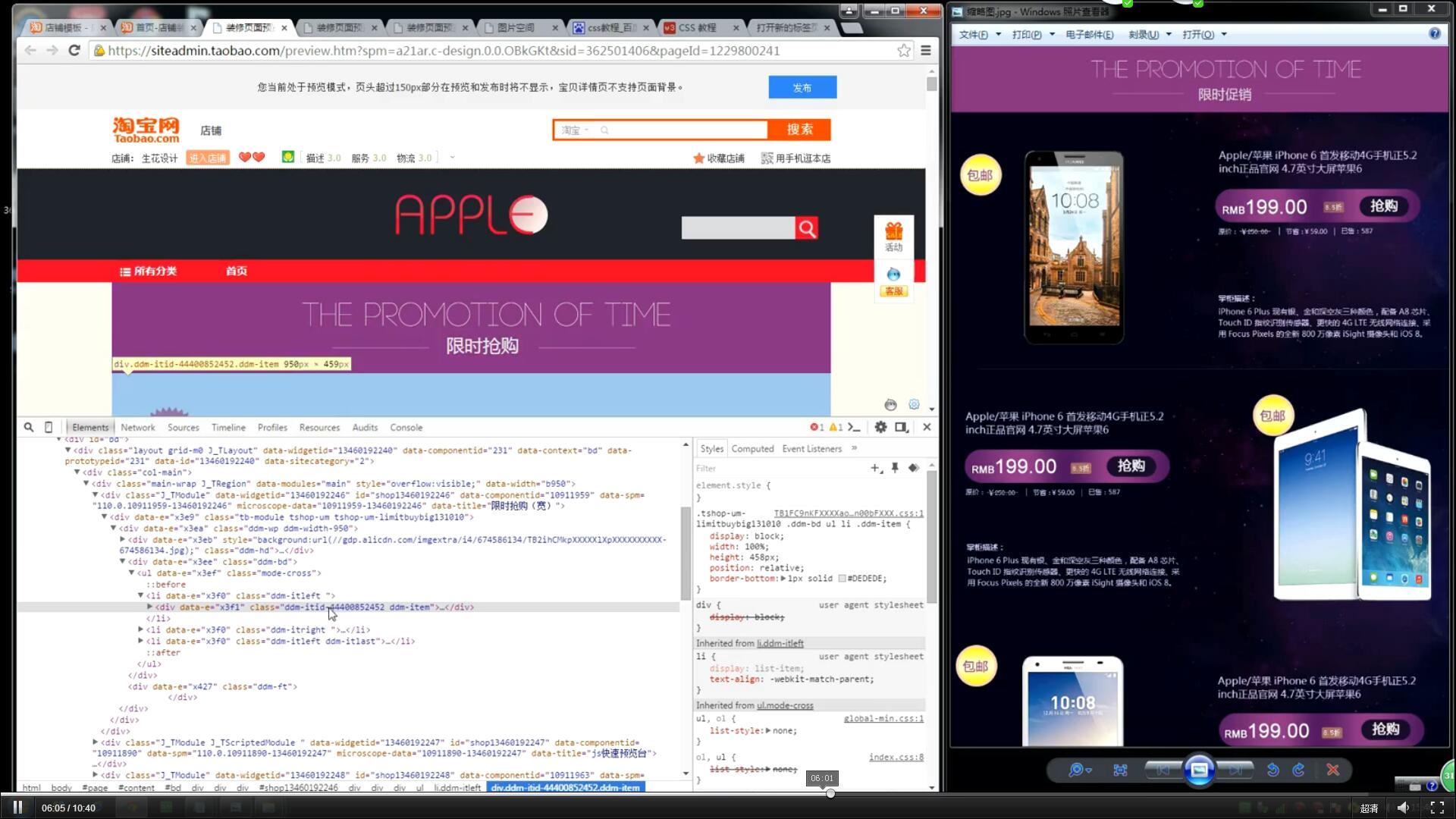Rotate image clockwise in Photo Viewer
The width and height of the screenshot is (1456, 819).
point(1299,770)
